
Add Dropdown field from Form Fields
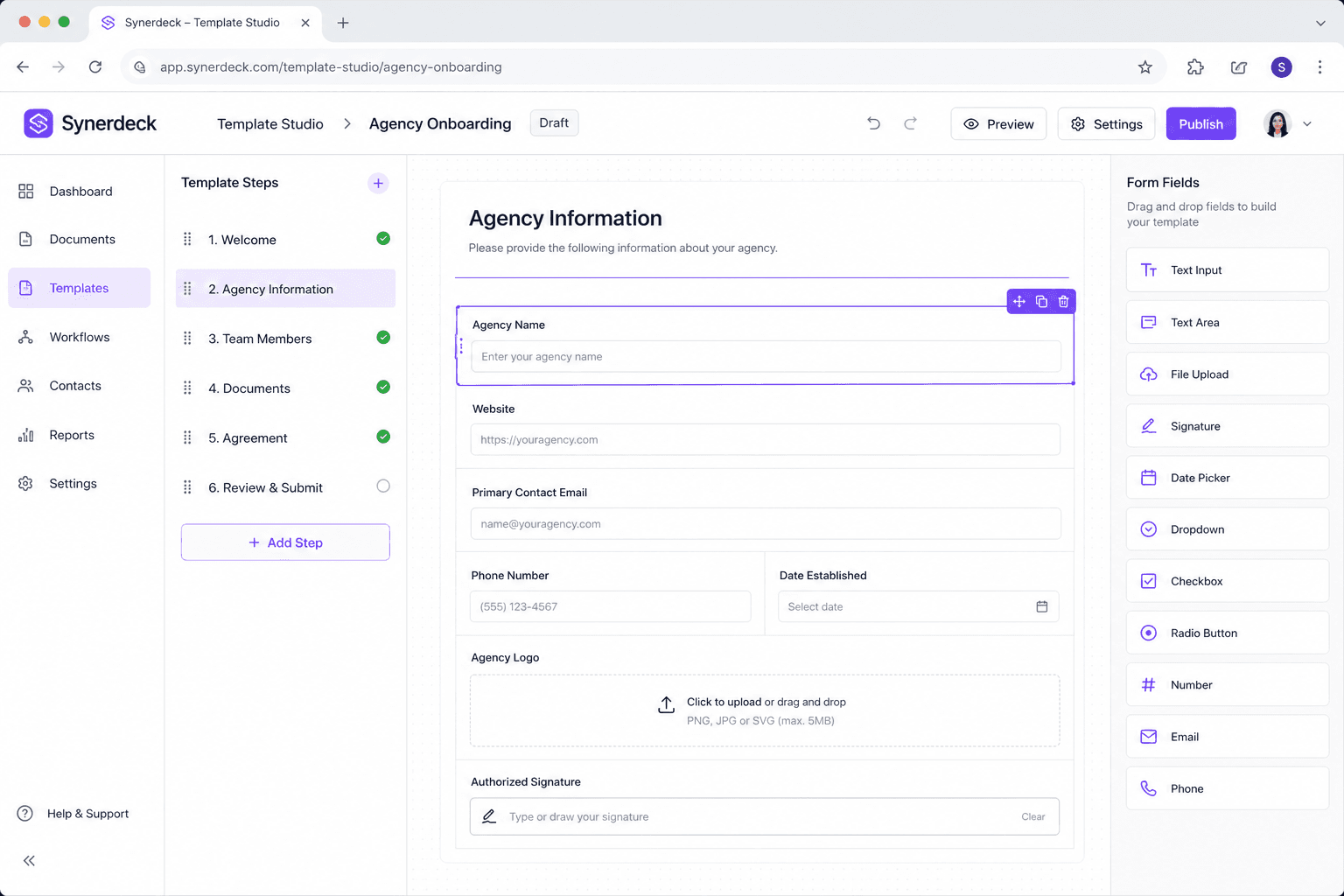1228,529
